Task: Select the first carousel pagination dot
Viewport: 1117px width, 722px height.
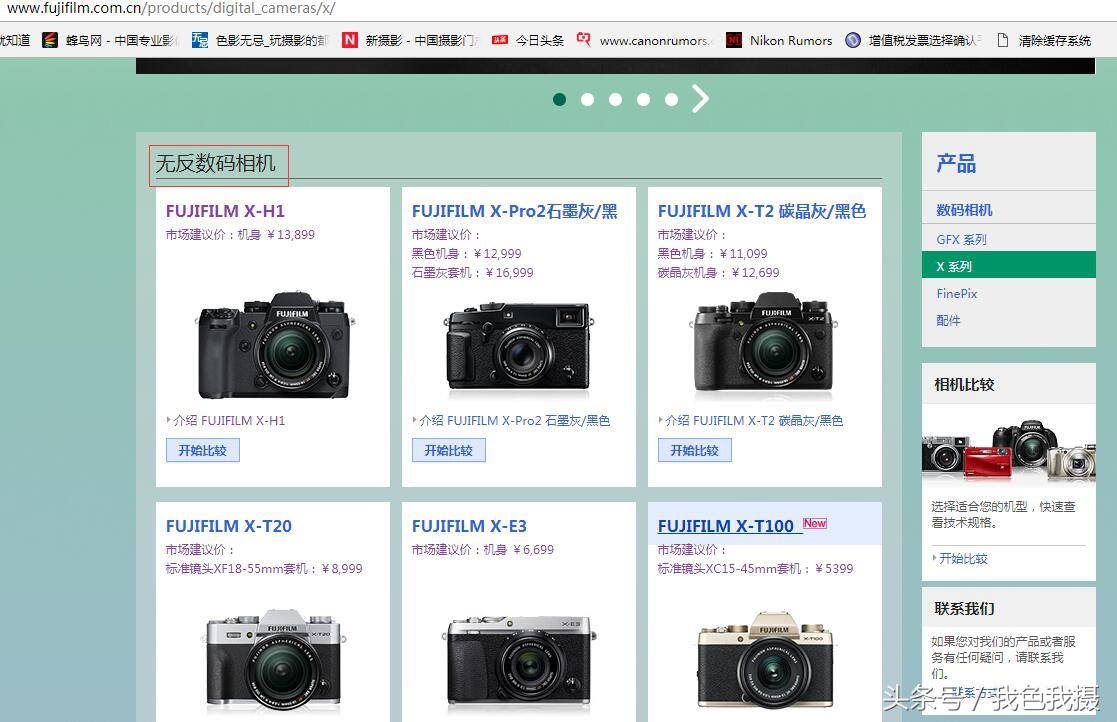Action: pos(559,99)
